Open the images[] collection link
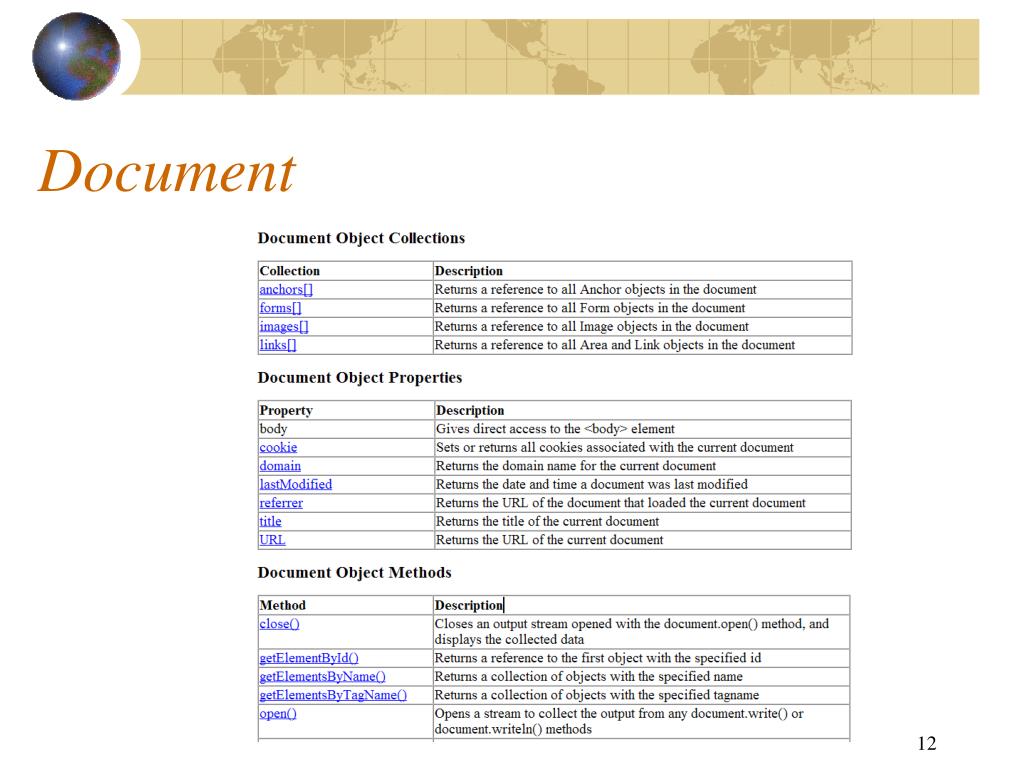Image resolution: width=1024 pixels, height=768 pixels. [x=284, y=326]
